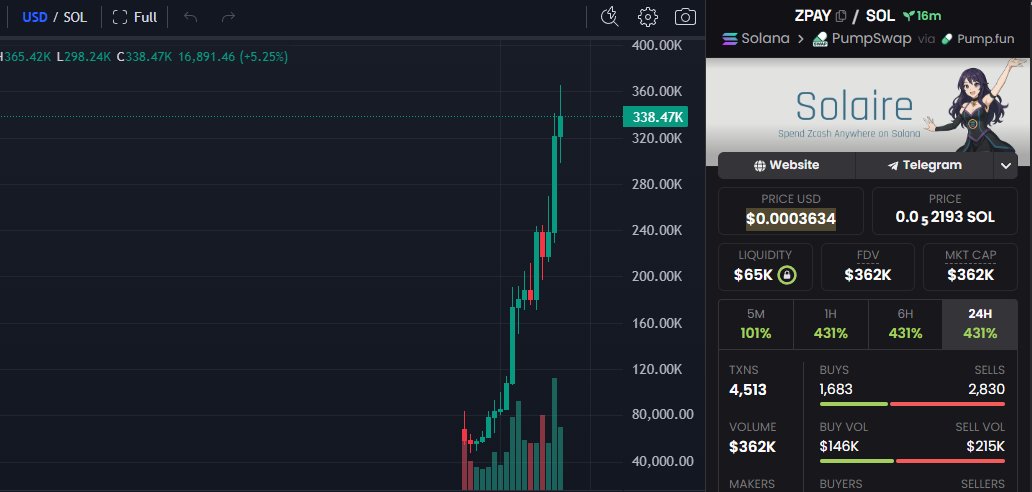Click price in SOL box

pos(945,211)
